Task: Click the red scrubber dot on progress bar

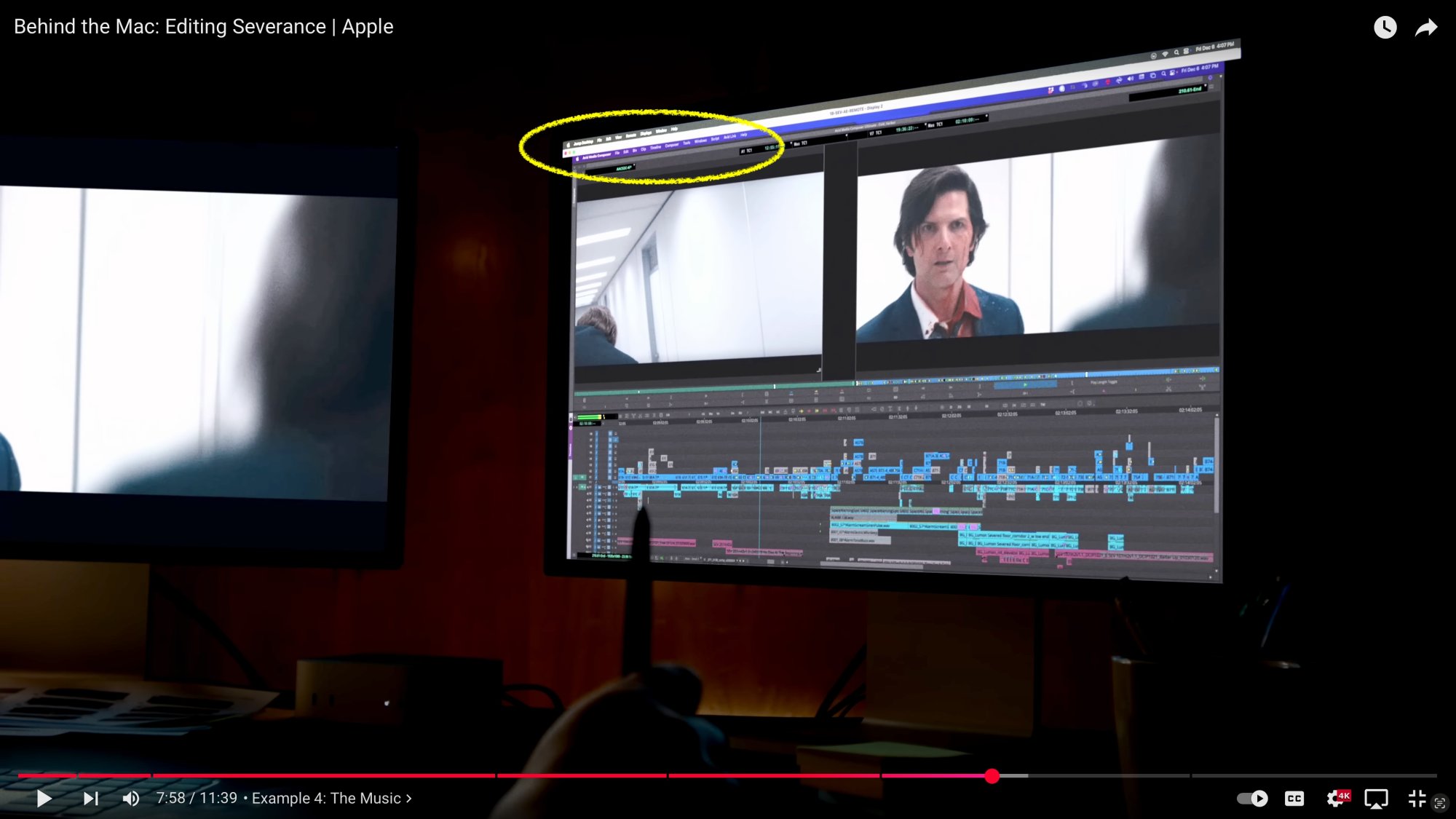Action: (x=992, y=776)
